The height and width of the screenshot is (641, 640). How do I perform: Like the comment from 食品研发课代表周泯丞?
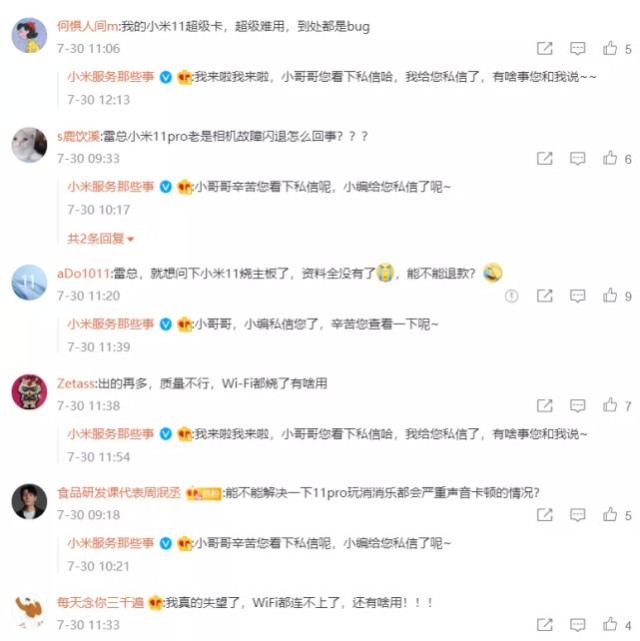coord(610,514)
